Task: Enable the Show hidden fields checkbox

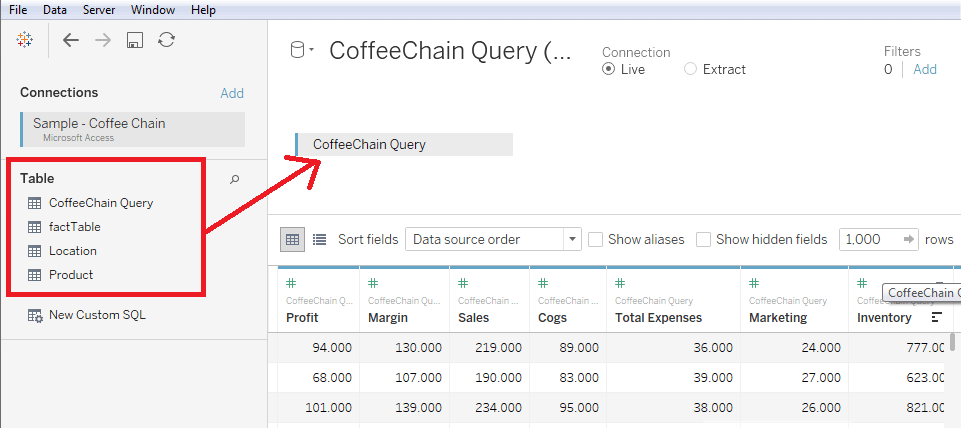Action: pos(703,239)
